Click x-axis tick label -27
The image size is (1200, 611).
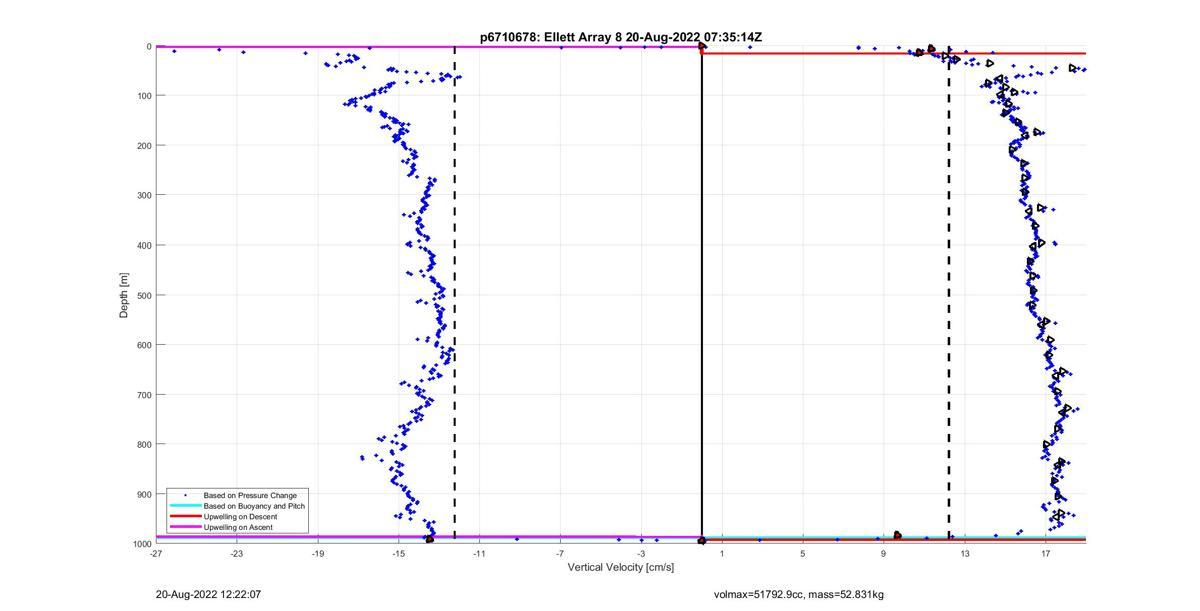click(x=156, y=553)
